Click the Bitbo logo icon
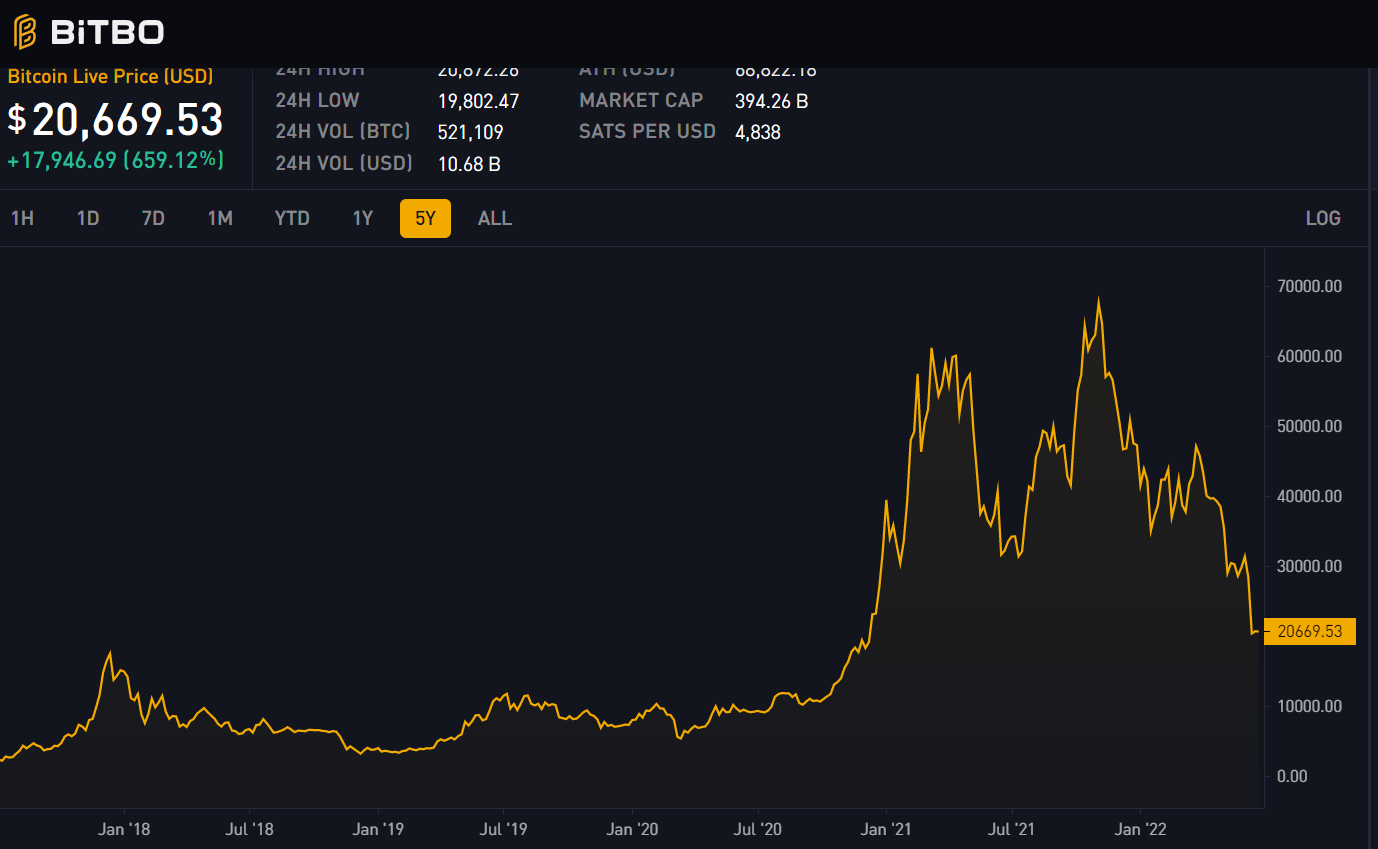 (x=25, y=32)
